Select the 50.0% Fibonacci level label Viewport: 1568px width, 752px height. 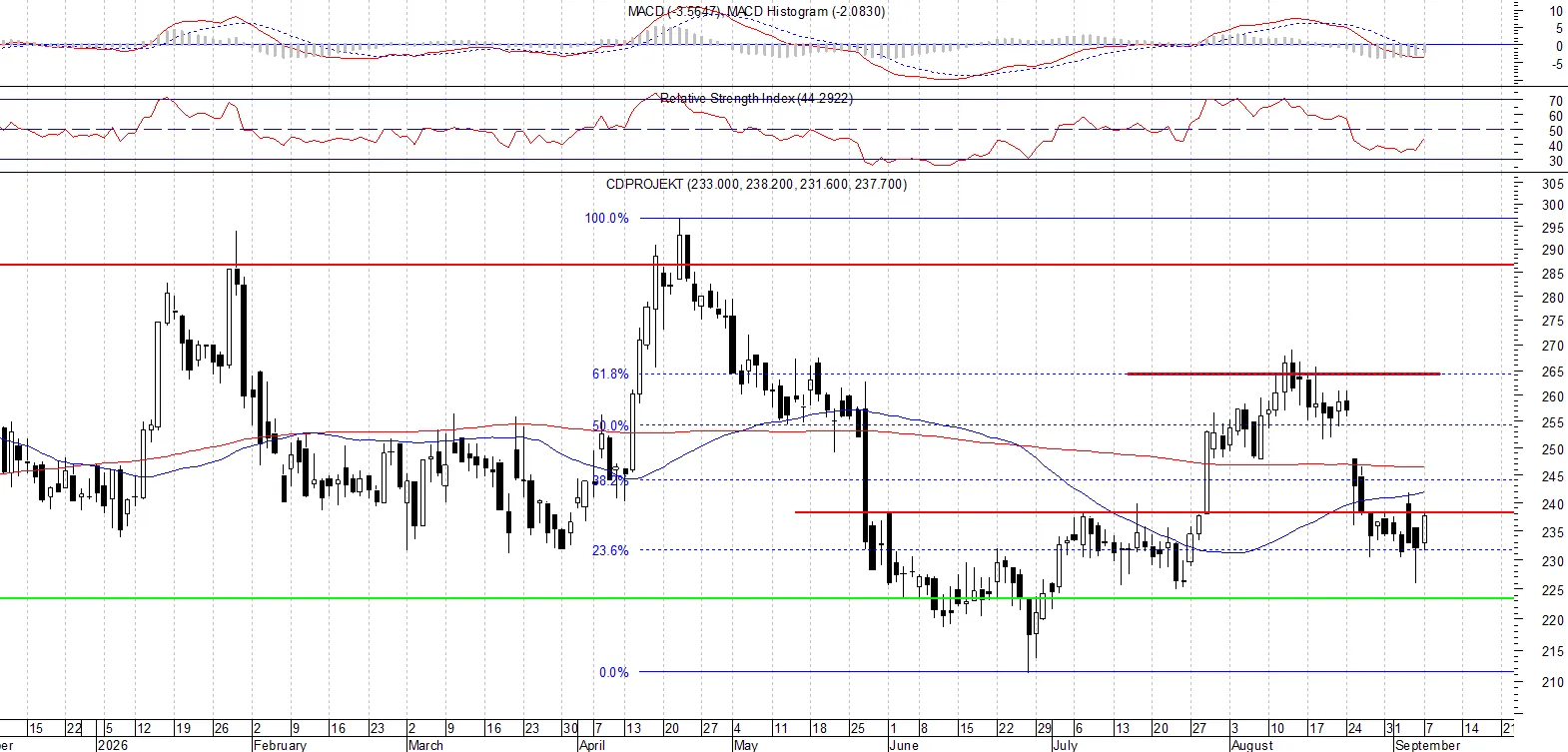pos(610,425)
